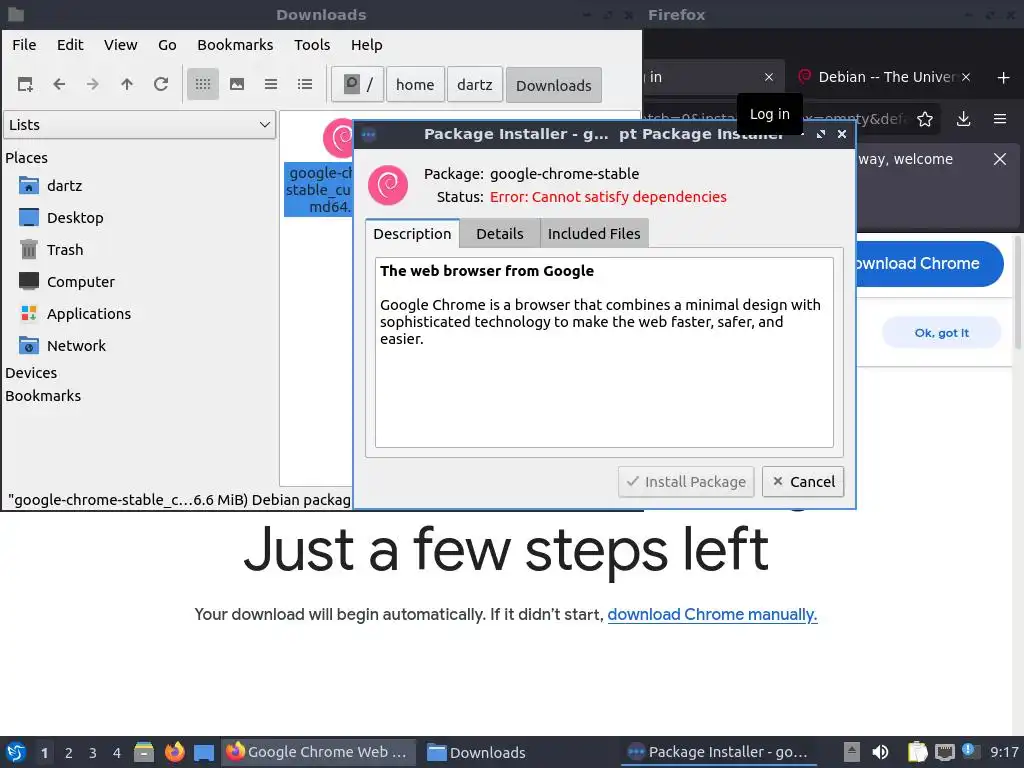Close the Package Installer window
The height and width of the screenshot is (768, 1024).
point(842,134)
